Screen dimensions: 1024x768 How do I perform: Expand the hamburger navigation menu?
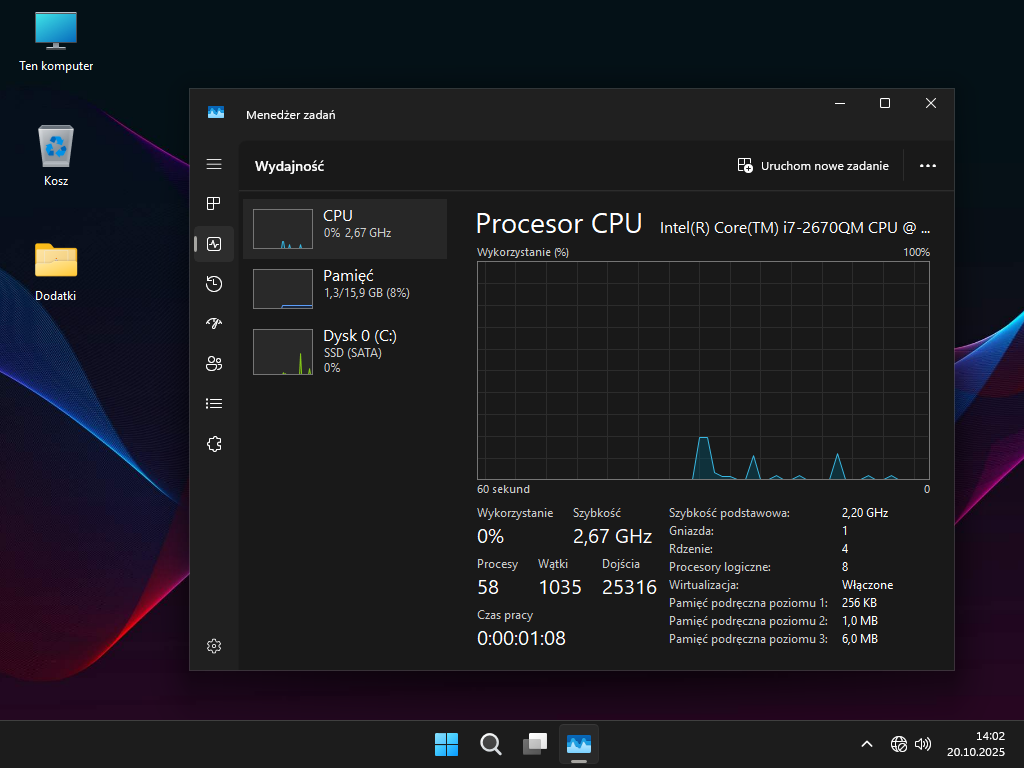point(214,164)
